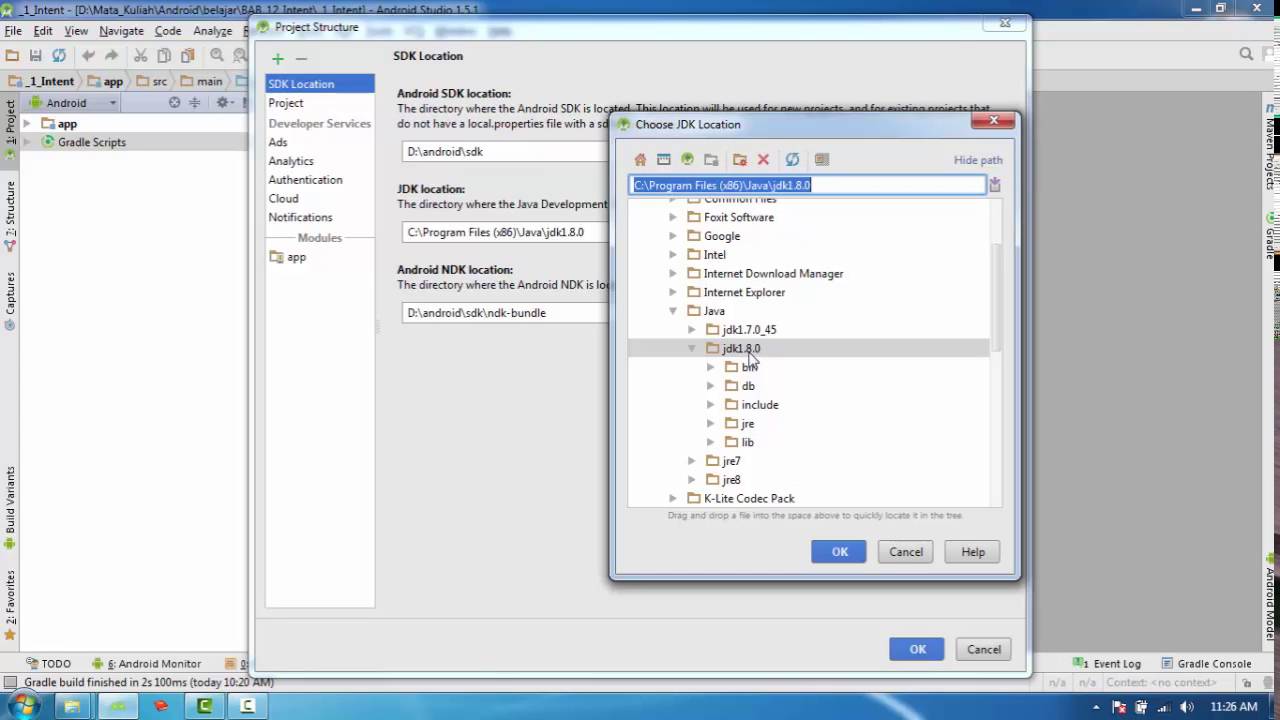The width and height of the screenshot is (1280, 720).
Task: Click the Show hidden files icon in the toolbar
Action: tap(822, 160)
